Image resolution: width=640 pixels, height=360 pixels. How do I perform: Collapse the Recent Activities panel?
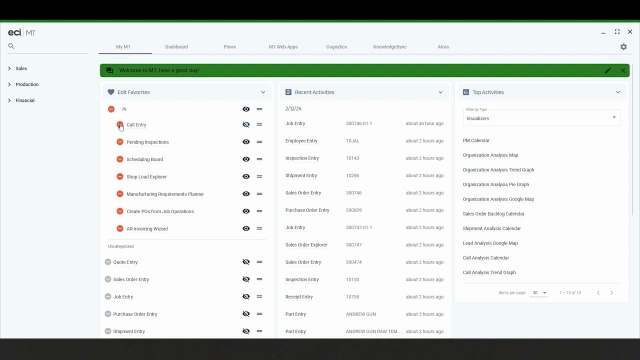click(x=440, y=92)
